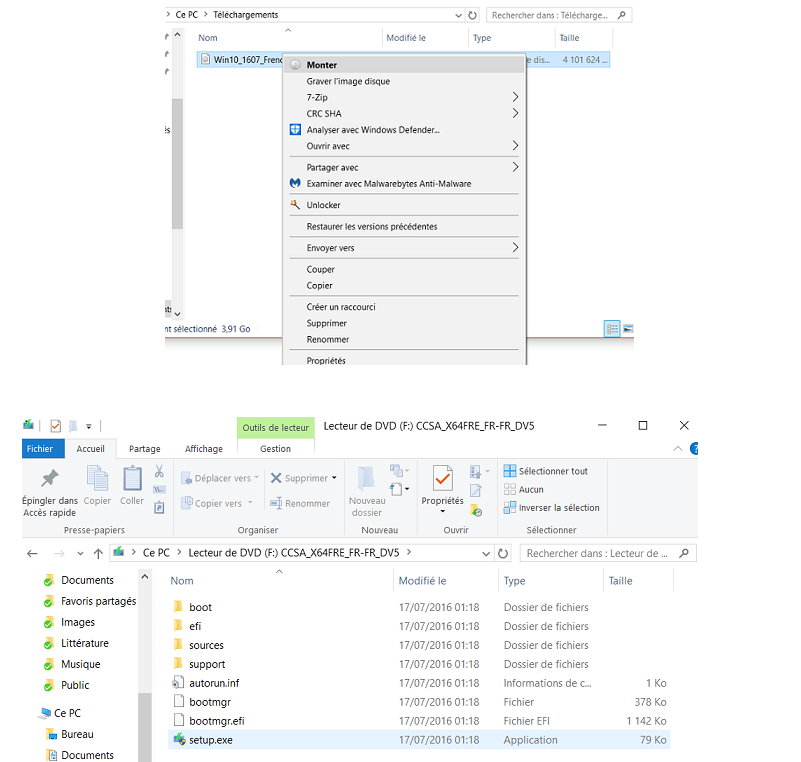Image resolution: width=801 pixels, height=762 pixels.
Task: Sort by the Taille column in DVD window
Action: (620, 581)
